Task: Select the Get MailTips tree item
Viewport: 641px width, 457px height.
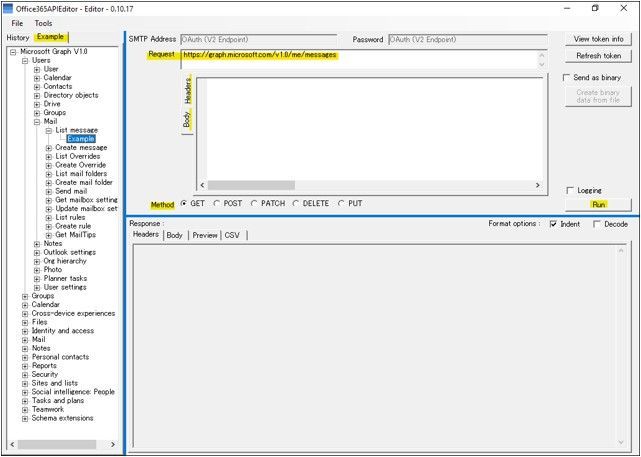Action: tap(76, 235)
